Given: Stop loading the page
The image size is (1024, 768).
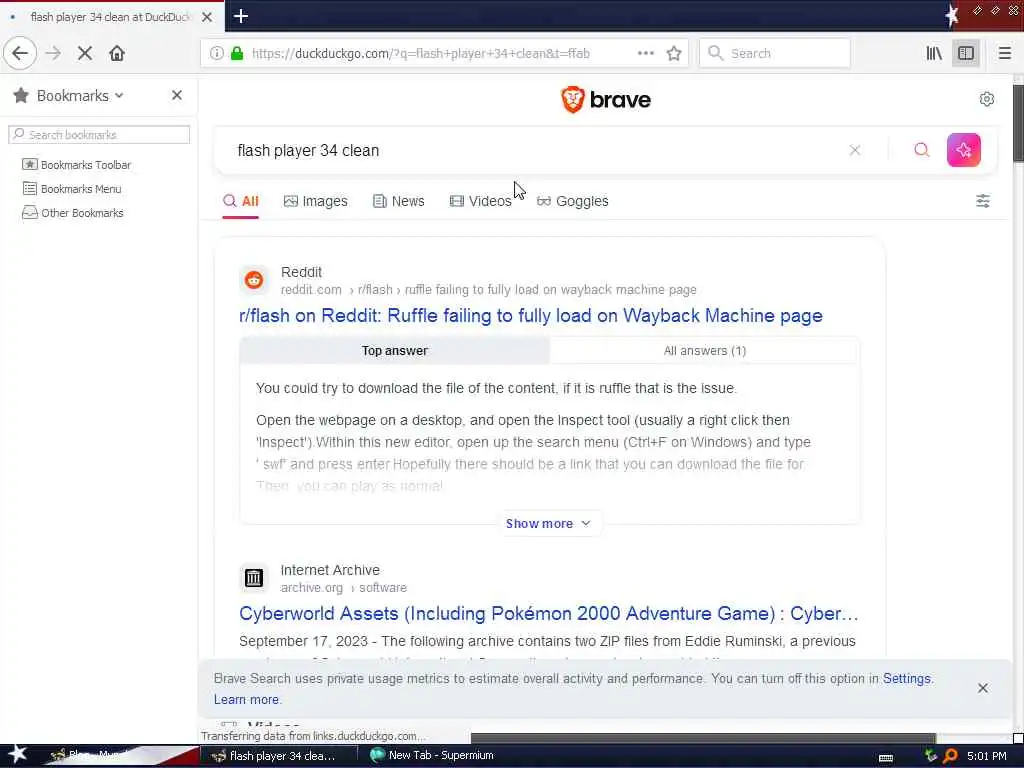Looking at the screenshot, I should coord(85,53).
